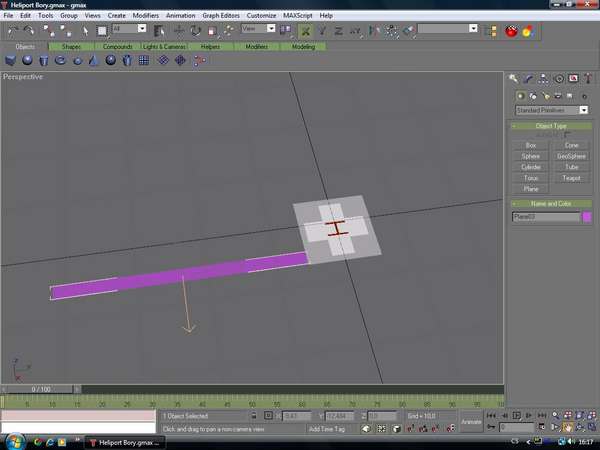Click the Windows Start orb
The width and height of the screenshot is (600, 450).
(x=16, y=442)
